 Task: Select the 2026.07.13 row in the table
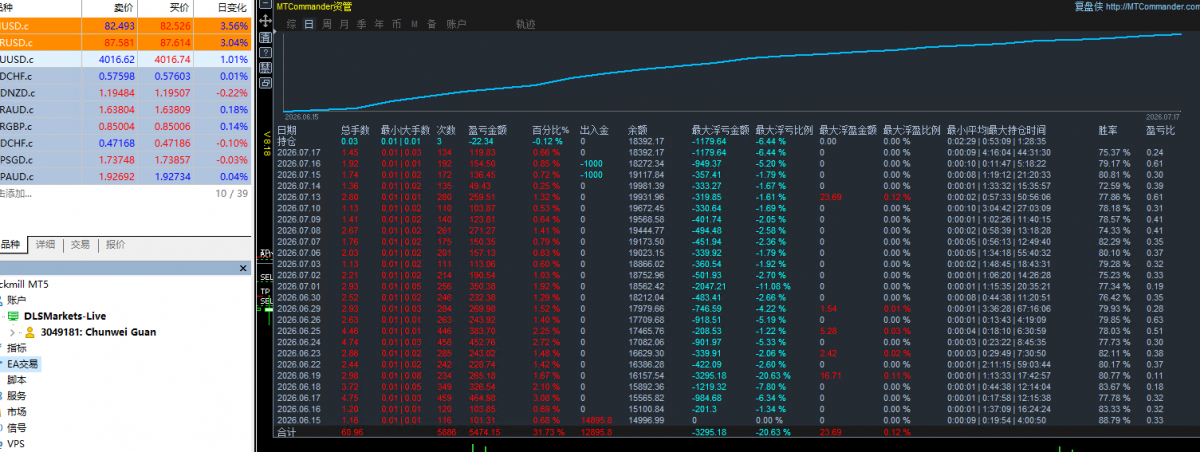click(737, 198)
